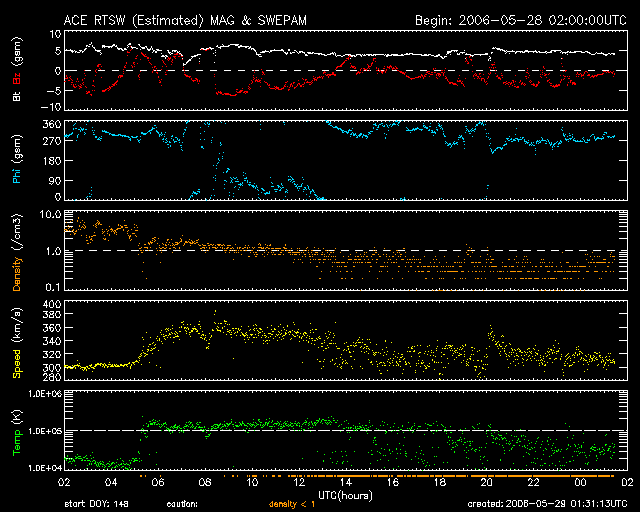Click the "08" hour label on the time axis
Screen dimensions: 640x512
tap(205, 483)
